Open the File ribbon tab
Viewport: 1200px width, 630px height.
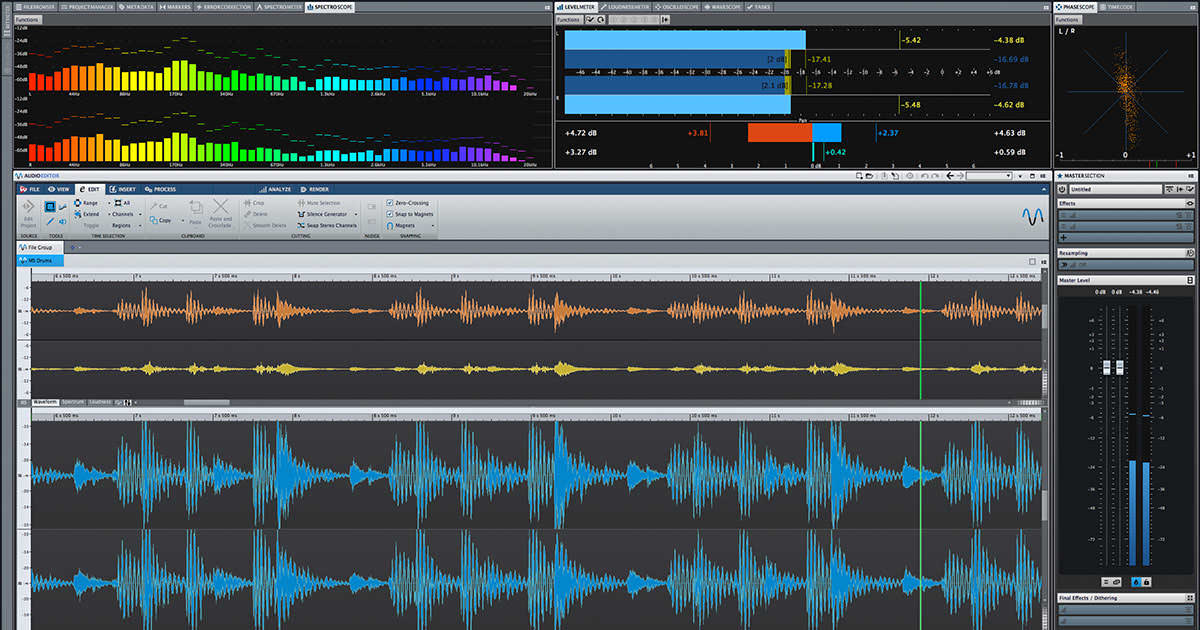click(x=30, y=188)
